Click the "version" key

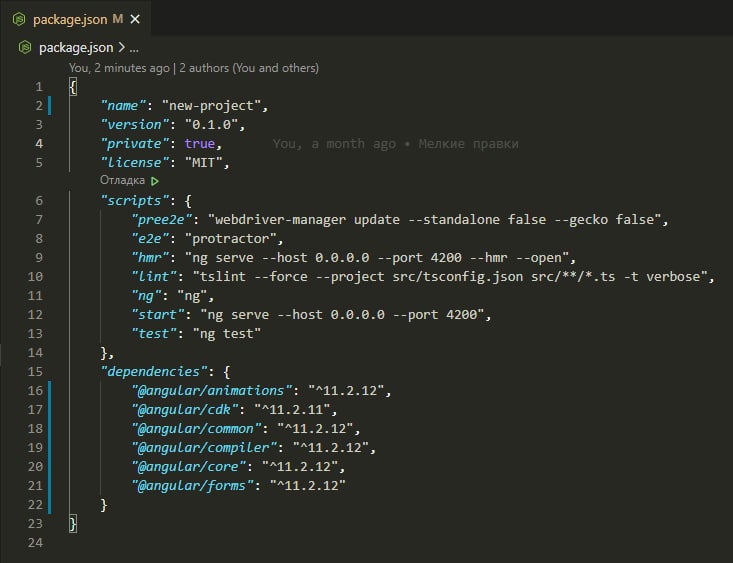click(135, 125)
